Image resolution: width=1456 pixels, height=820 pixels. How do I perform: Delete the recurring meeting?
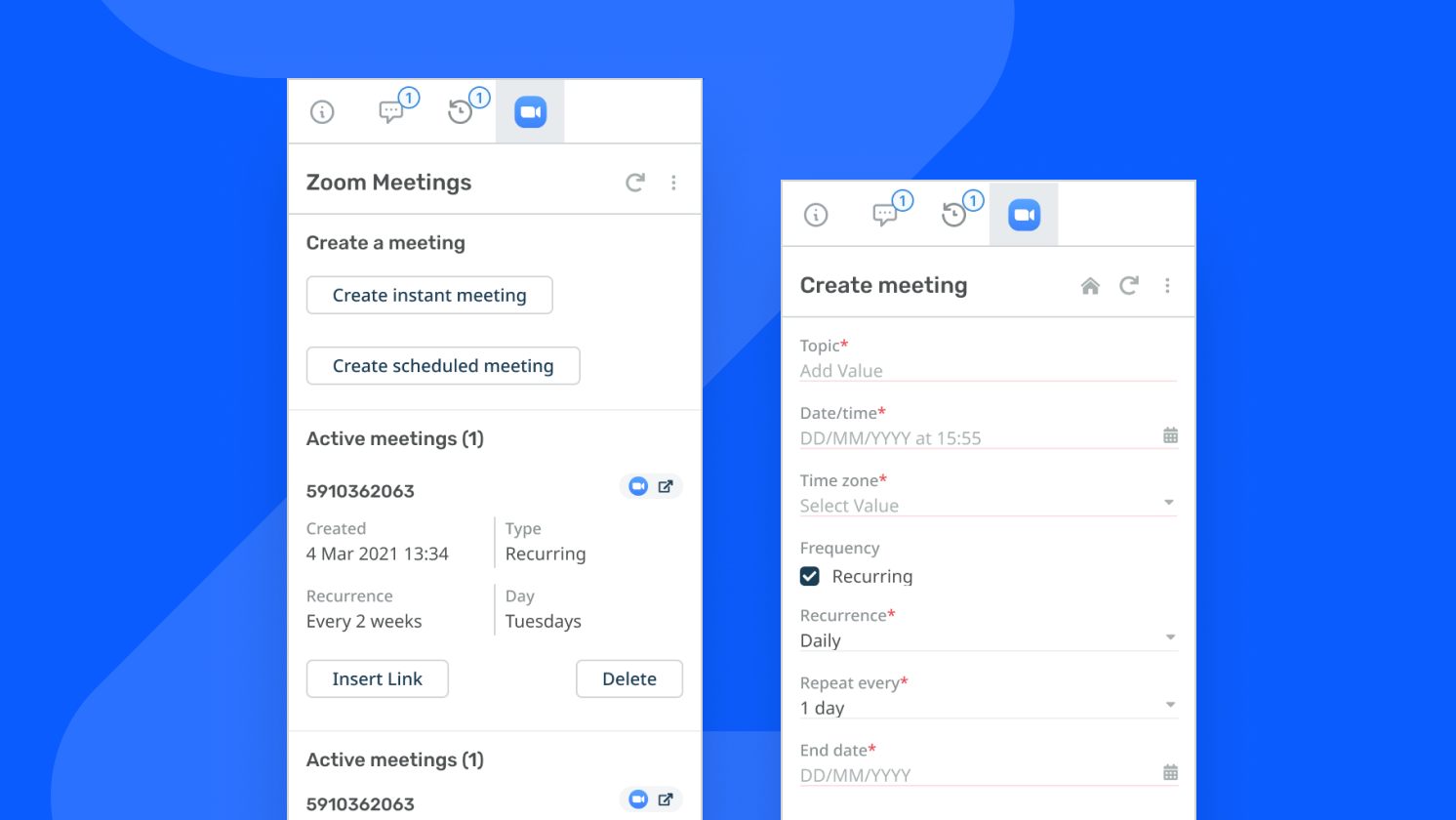pos(629,678)
